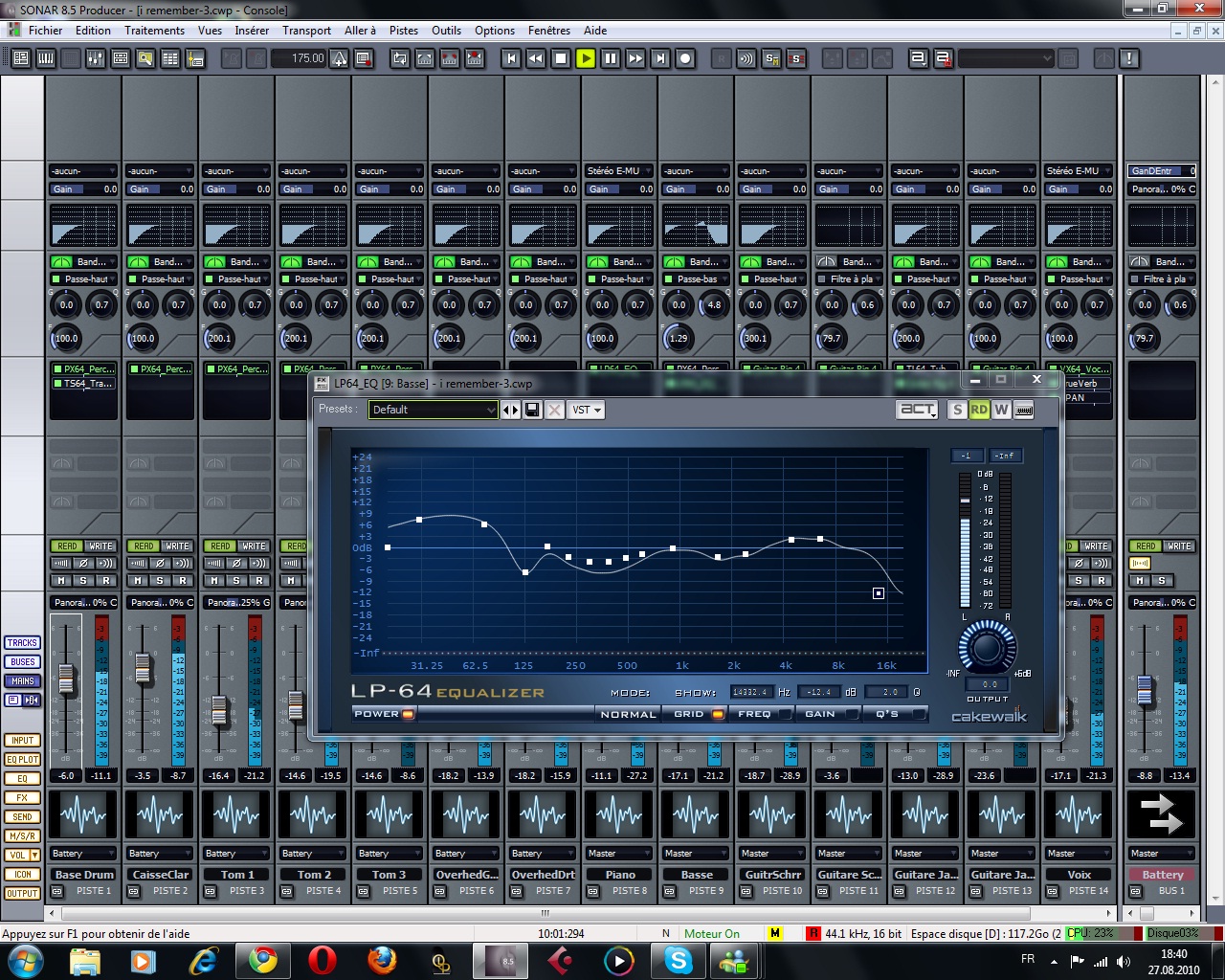Image resolution: width=1225 pixels, height=980 pixels.
Task: Fast-forward the transport
Action: coord(635,58)
